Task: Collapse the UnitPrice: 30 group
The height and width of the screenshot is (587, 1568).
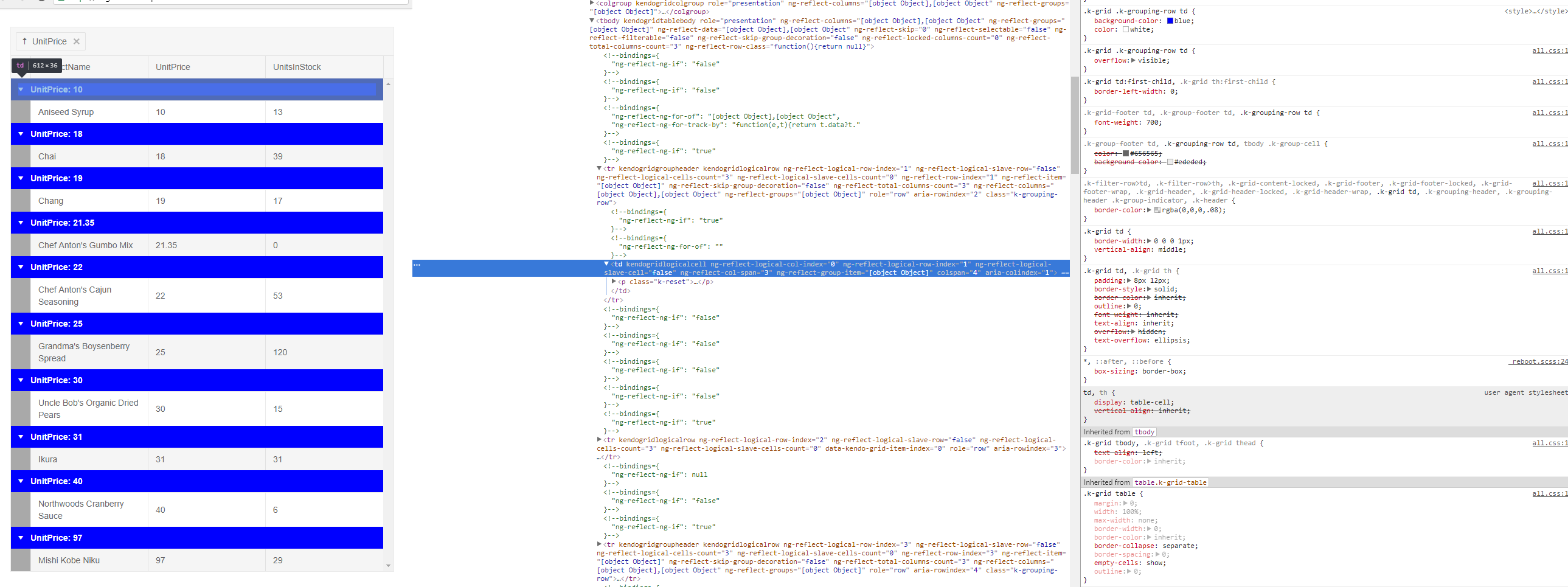Action: [21, 381]
